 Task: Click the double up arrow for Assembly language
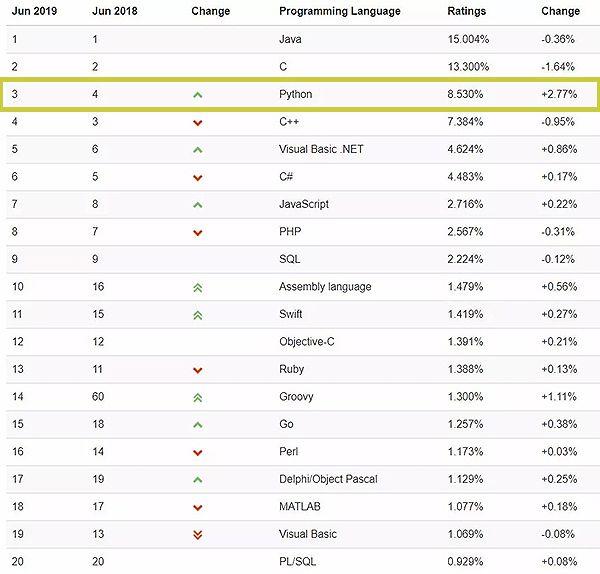(x=197, y=288)
